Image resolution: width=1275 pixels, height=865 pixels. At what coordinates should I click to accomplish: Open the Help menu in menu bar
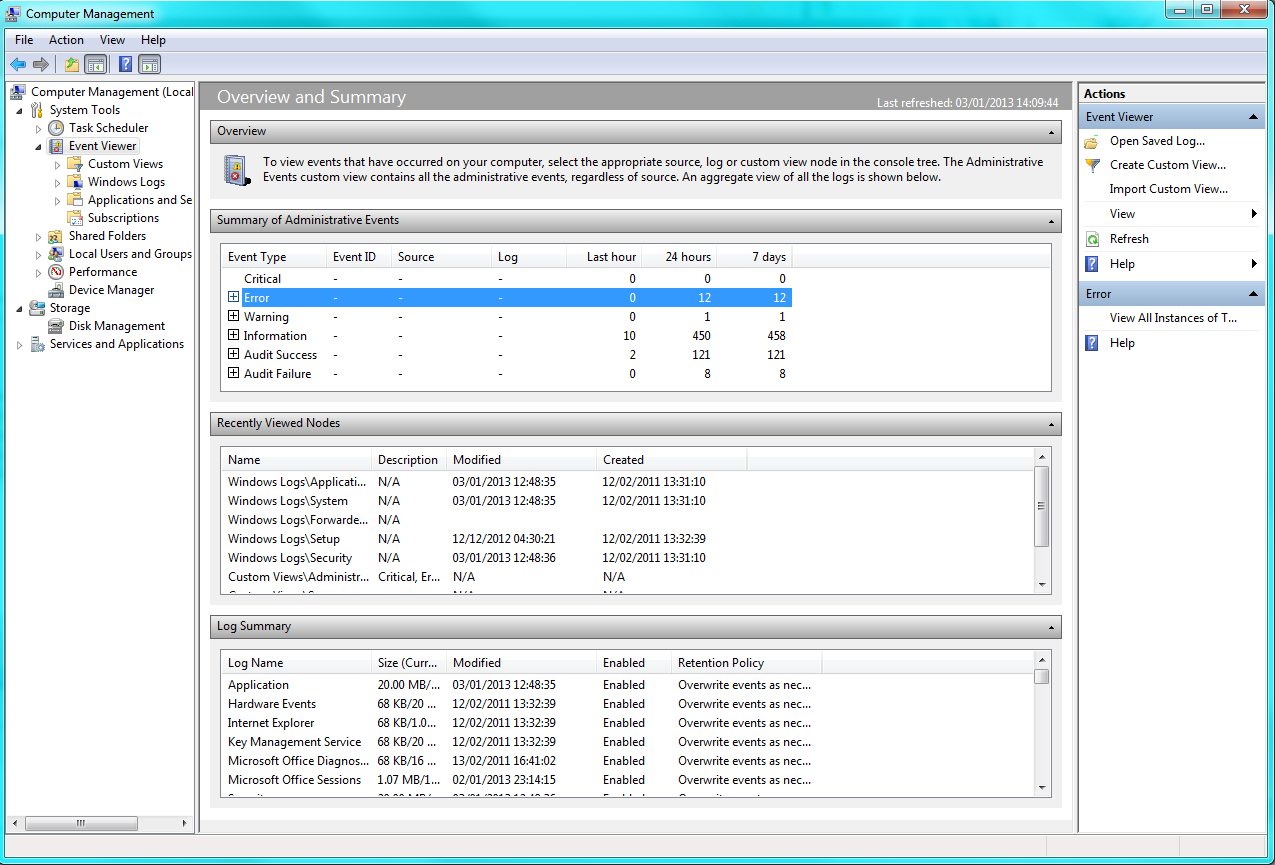point(153,40)
